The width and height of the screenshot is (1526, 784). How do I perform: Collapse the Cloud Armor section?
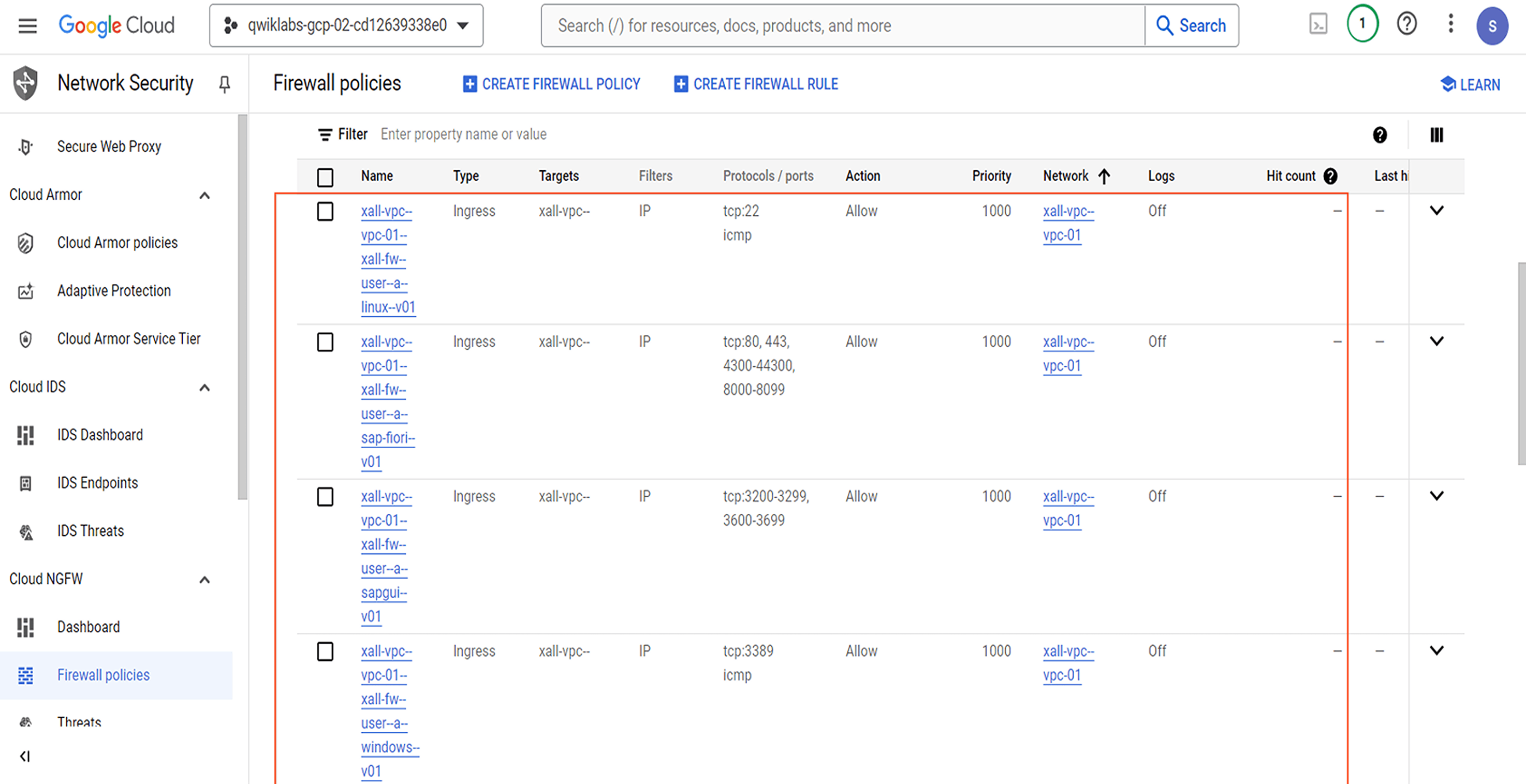(x=204, y=195)
